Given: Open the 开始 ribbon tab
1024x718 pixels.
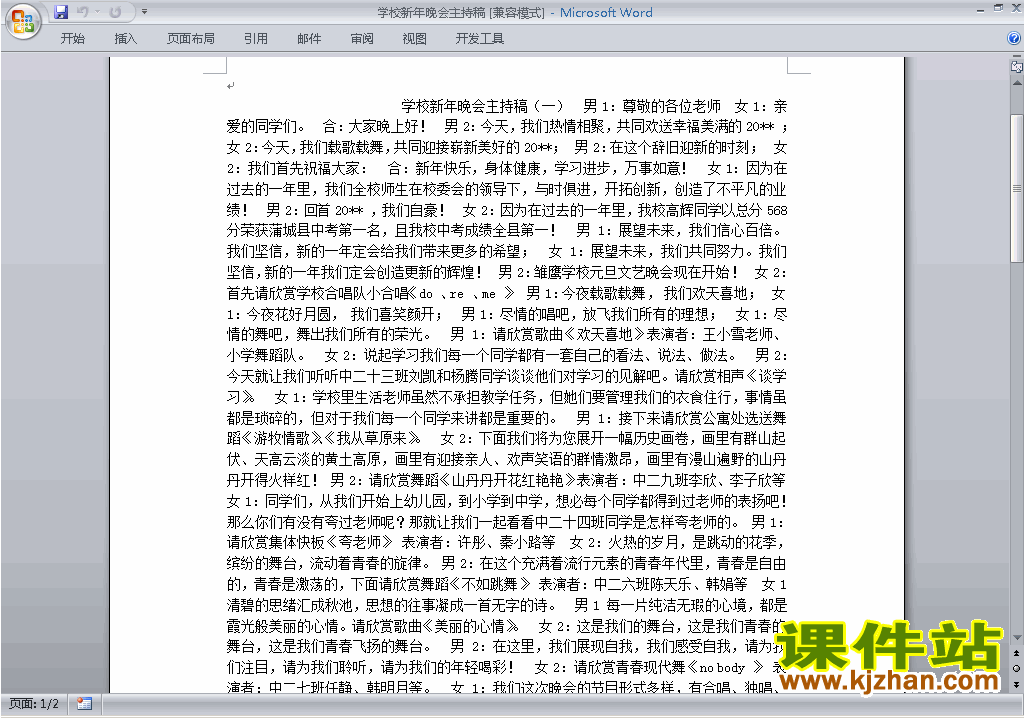Looking at the screenshot, I should [72, 39].
